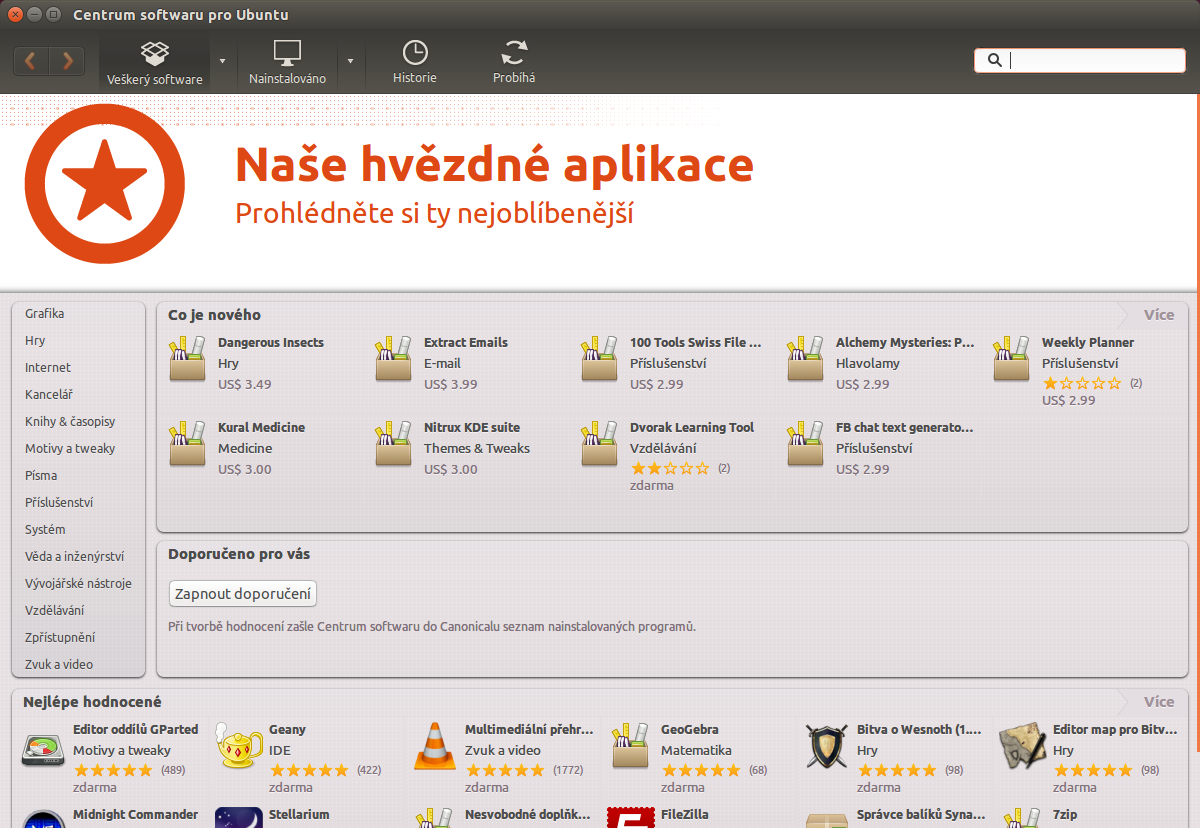Screen dimensions: 1200x828
Task: Open the Dangerous Insects package icon
Action: click(187, 360)
